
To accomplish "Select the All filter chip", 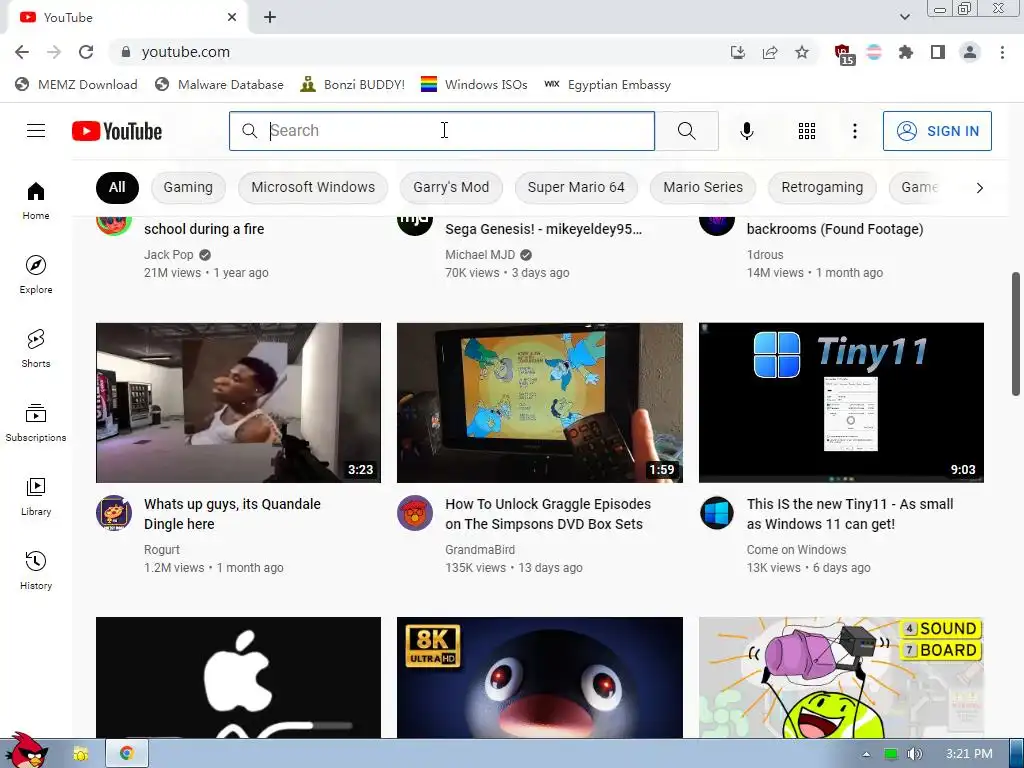I will (117, 187).
